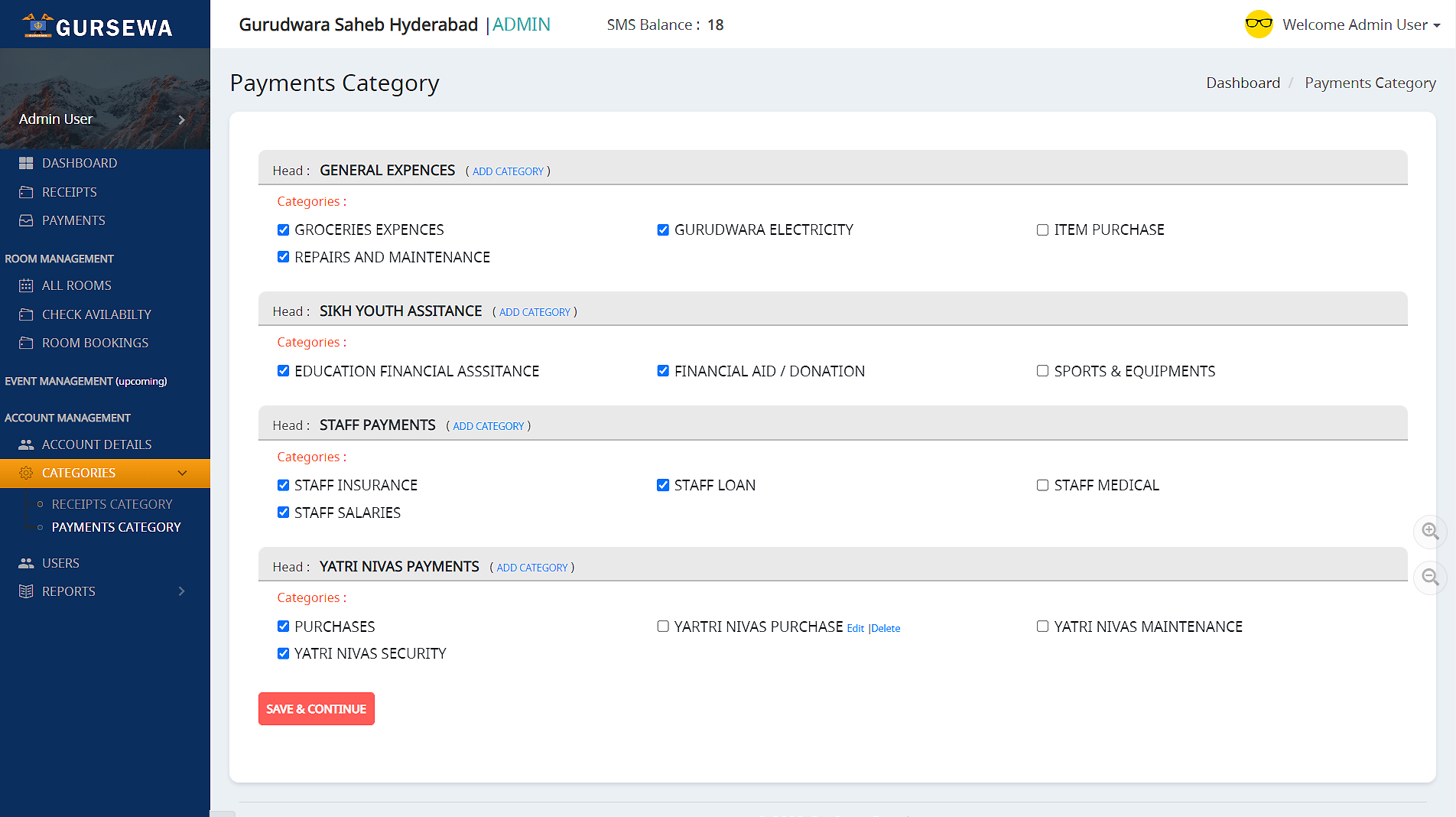
Task: Click Add Category for Staff Payments
Action: 488,426
